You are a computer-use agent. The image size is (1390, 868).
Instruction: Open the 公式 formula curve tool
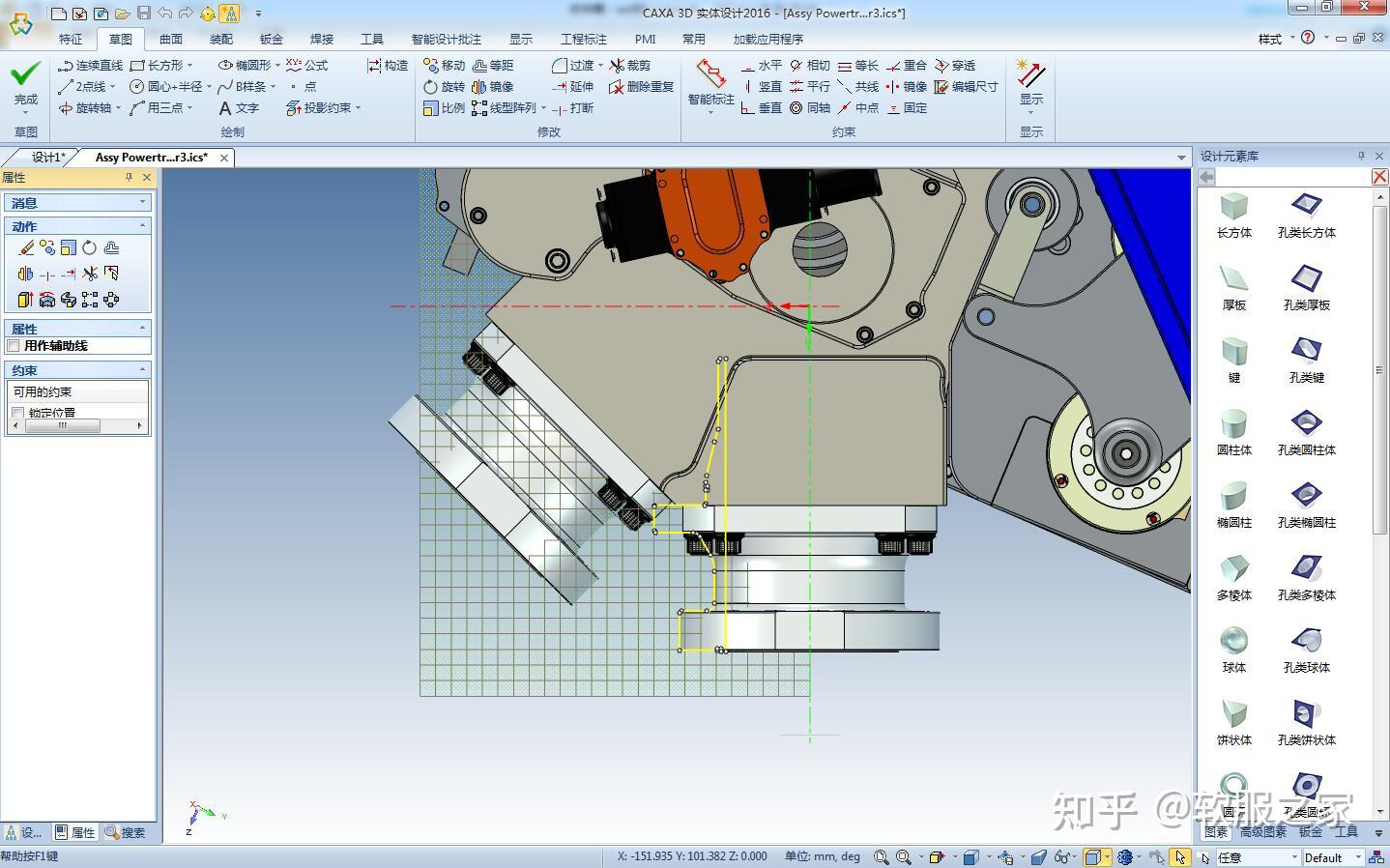tap(307, 66)
